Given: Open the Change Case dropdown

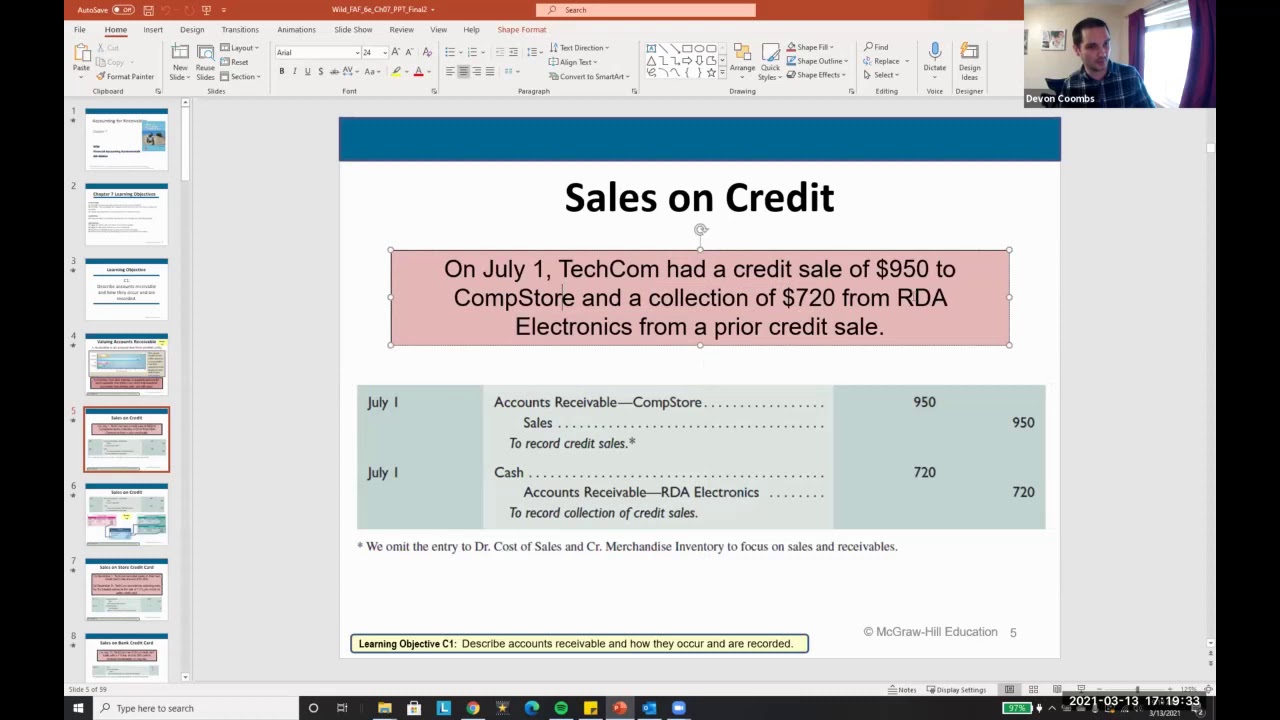Looking at the screenshot, I should click(x=372, y=71).
